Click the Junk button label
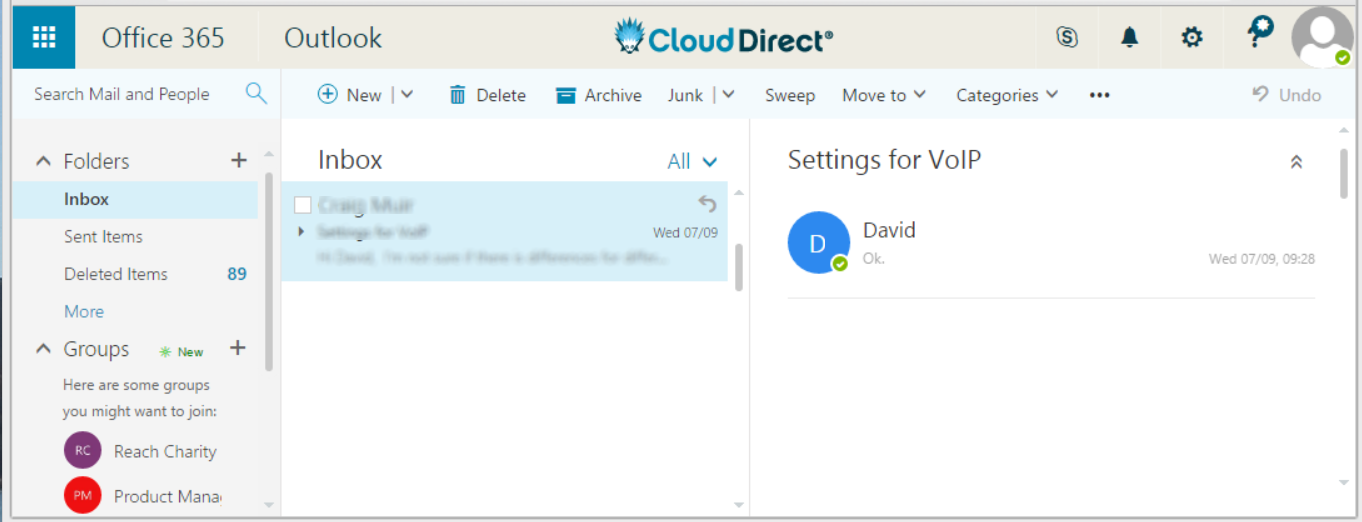Viewport: 1362px width, 522px height. pos(686,95)
